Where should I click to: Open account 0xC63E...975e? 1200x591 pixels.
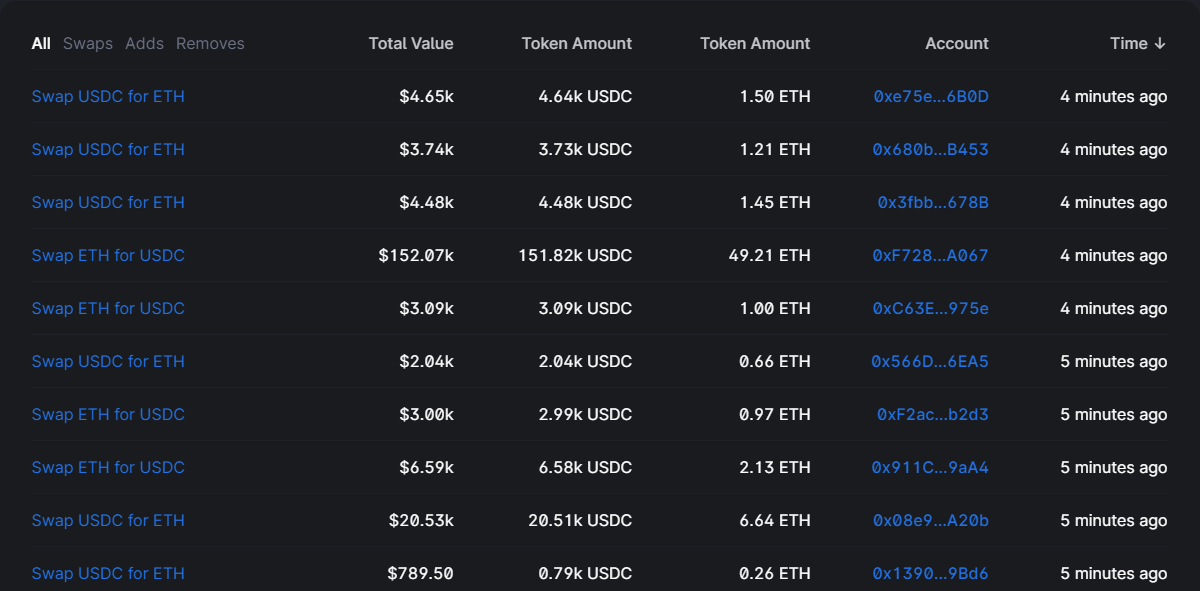tap(931, 308)
